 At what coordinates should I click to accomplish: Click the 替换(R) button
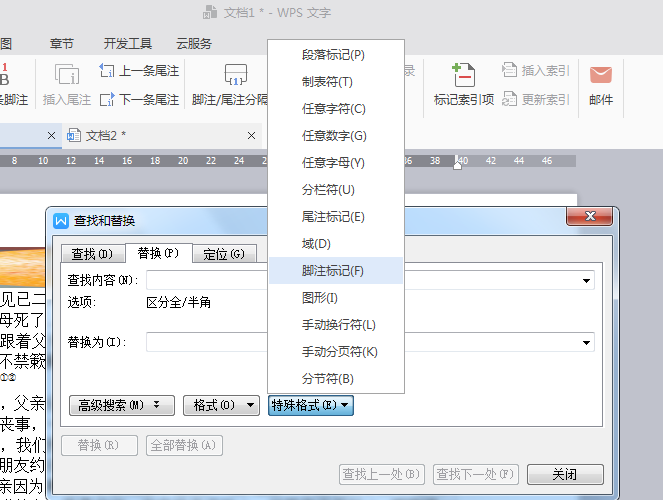pos(99,445)
